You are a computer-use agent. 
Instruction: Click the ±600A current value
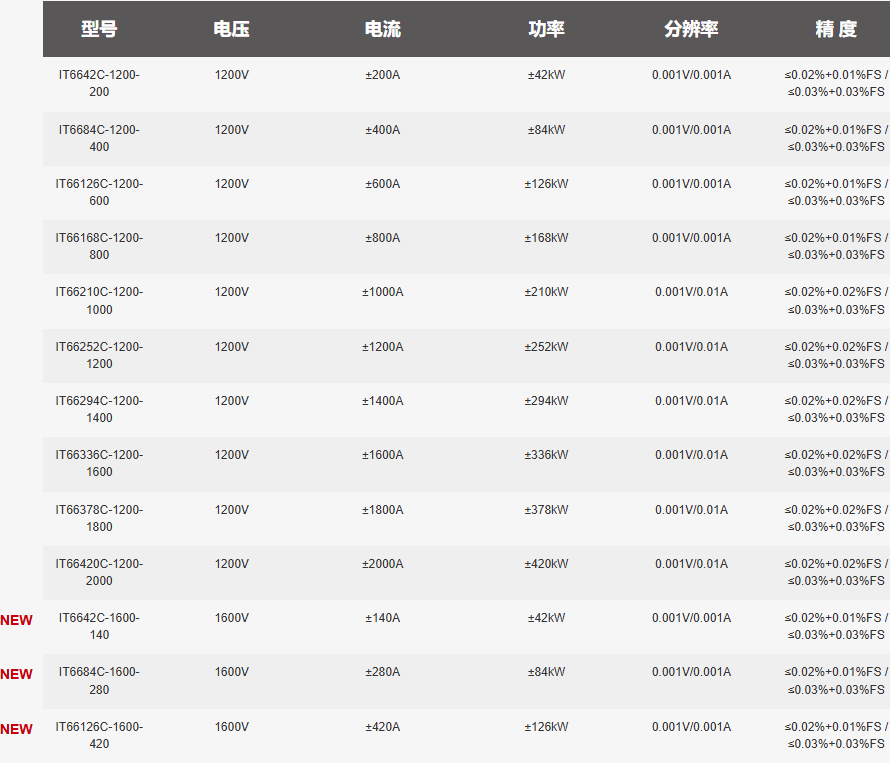pyautogui.click(x=383, y=184)
